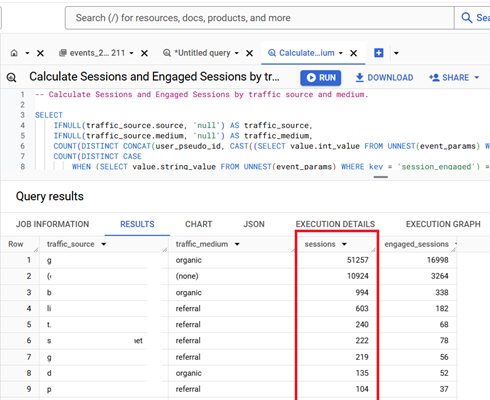Close the Calculate...ium query tab

(x=354, y=53)
